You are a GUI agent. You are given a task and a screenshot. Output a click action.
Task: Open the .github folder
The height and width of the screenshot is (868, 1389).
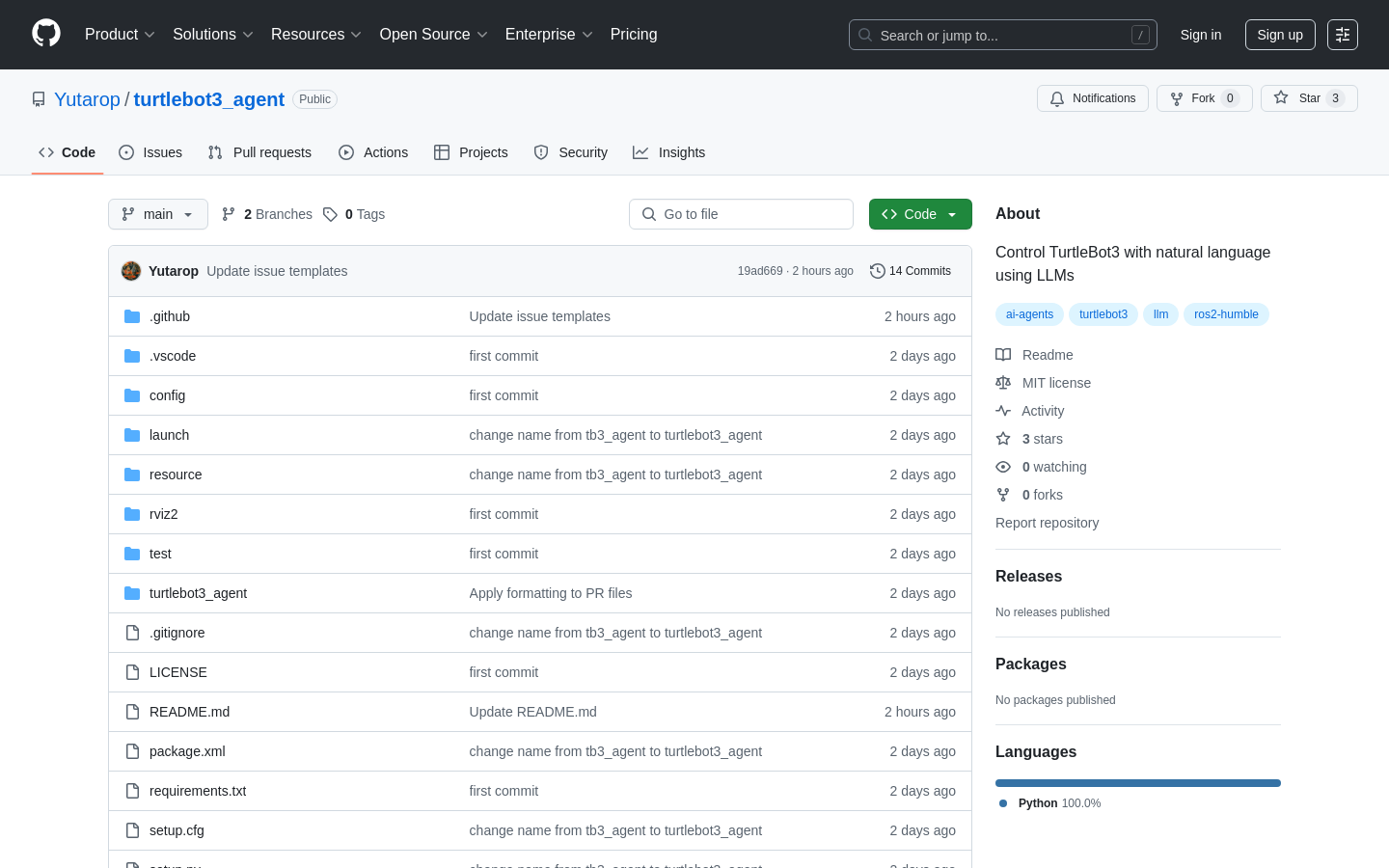(x=170, y=316)
